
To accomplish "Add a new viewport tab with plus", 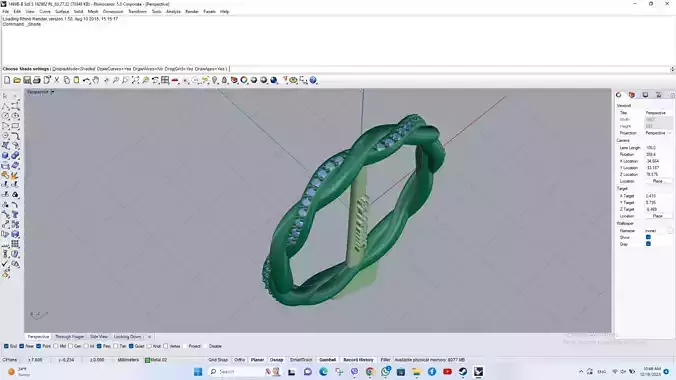I will tap(150, 337).
